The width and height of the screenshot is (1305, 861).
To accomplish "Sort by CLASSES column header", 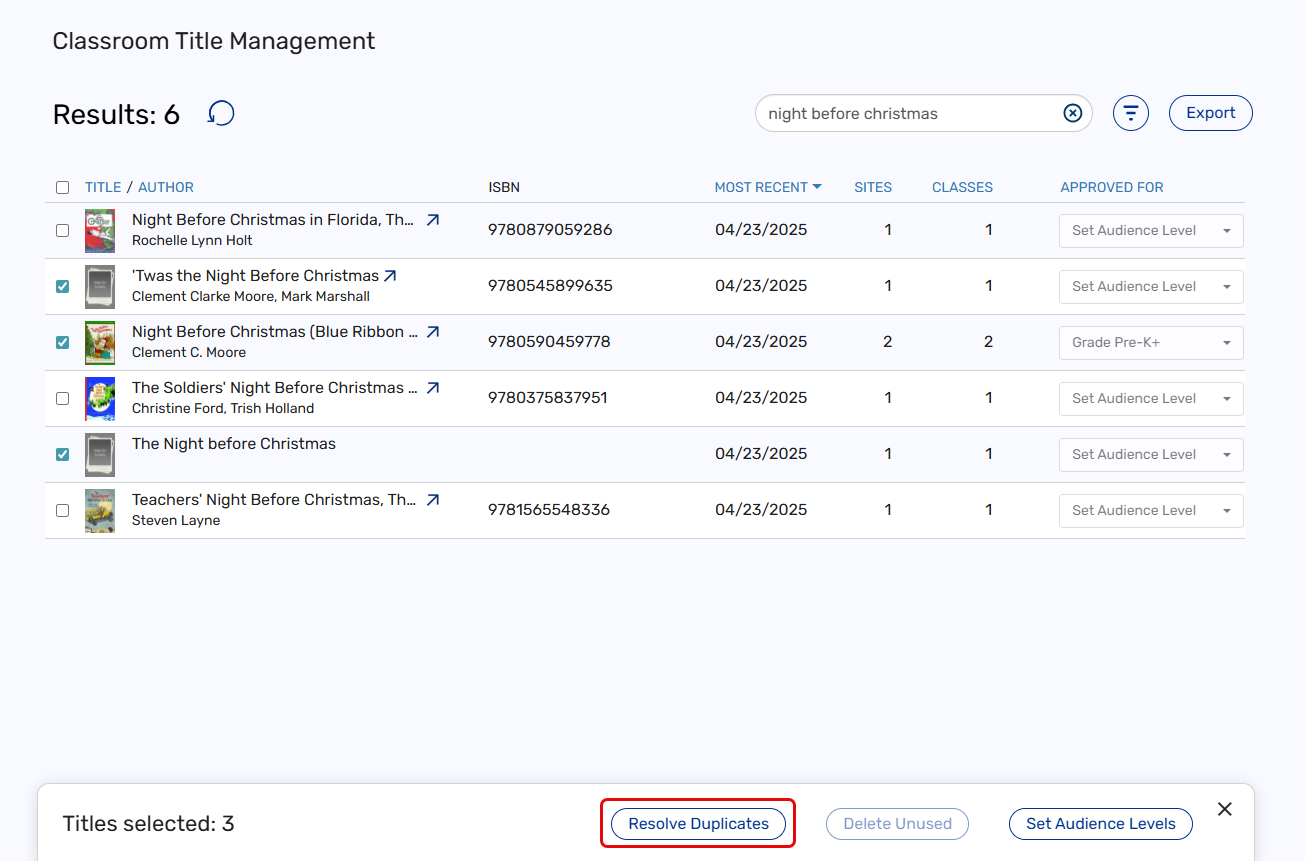I will 962,187.
